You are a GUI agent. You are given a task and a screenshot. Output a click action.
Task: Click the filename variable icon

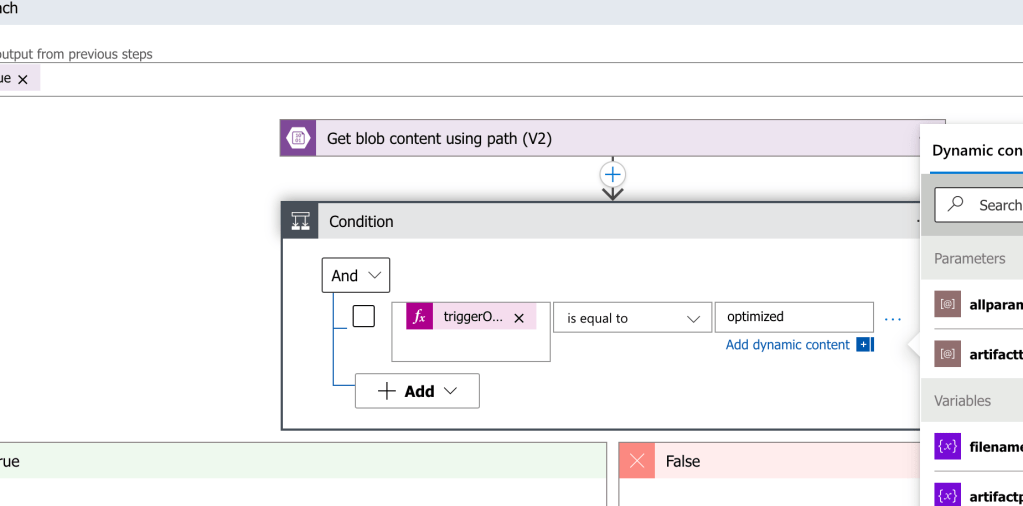pyautogui.click(x=947, y=447)
